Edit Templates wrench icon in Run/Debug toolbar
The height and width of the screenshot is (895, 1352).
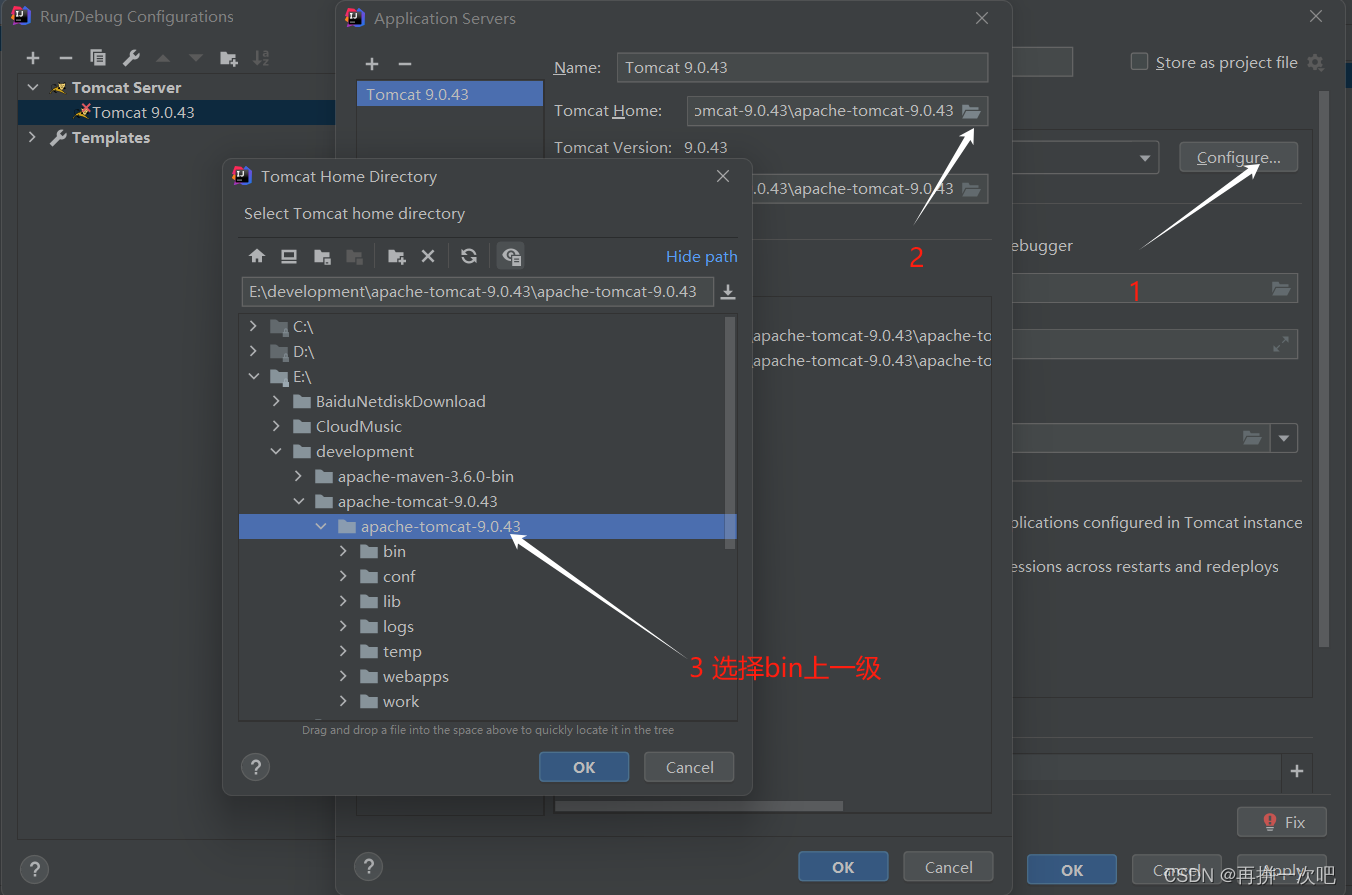[131, 58]
